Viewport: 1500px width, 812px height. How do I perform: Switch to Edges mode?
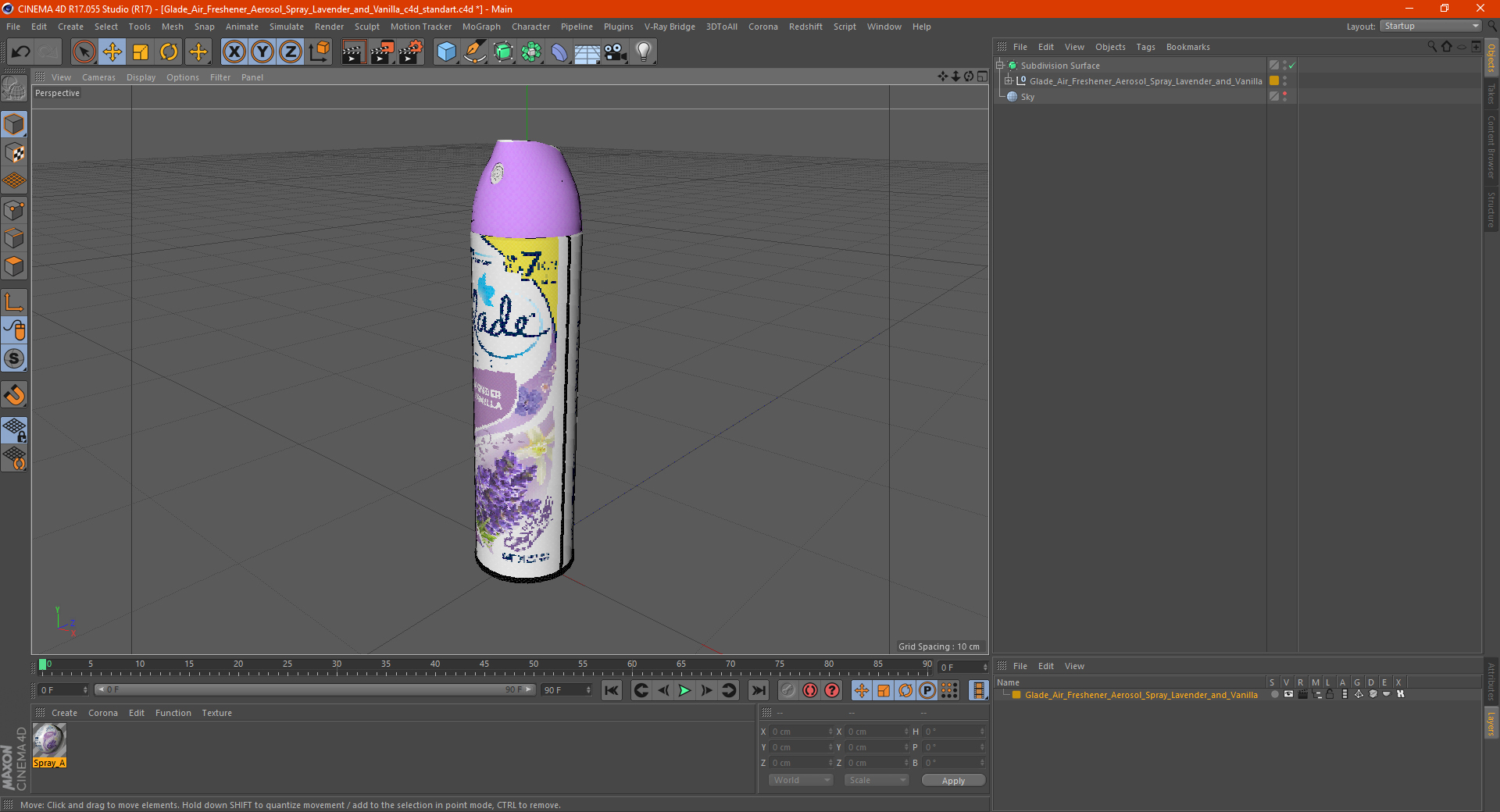[x=14, y=238]
